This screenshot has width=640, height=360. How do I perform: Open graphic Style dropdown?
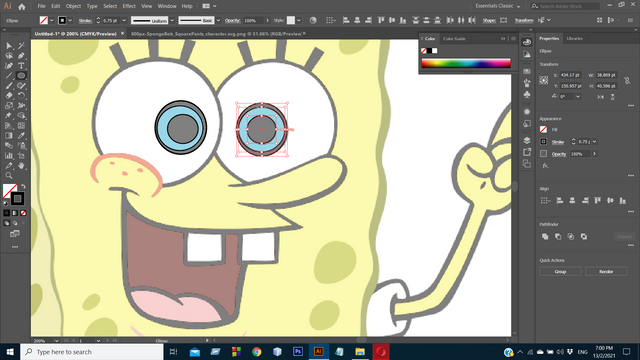(x=299, y=20)
